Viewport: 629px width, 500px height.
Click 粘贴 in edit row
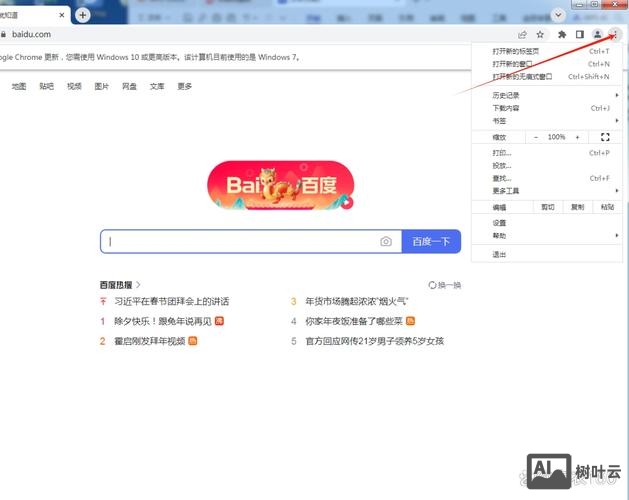point(607,207)
